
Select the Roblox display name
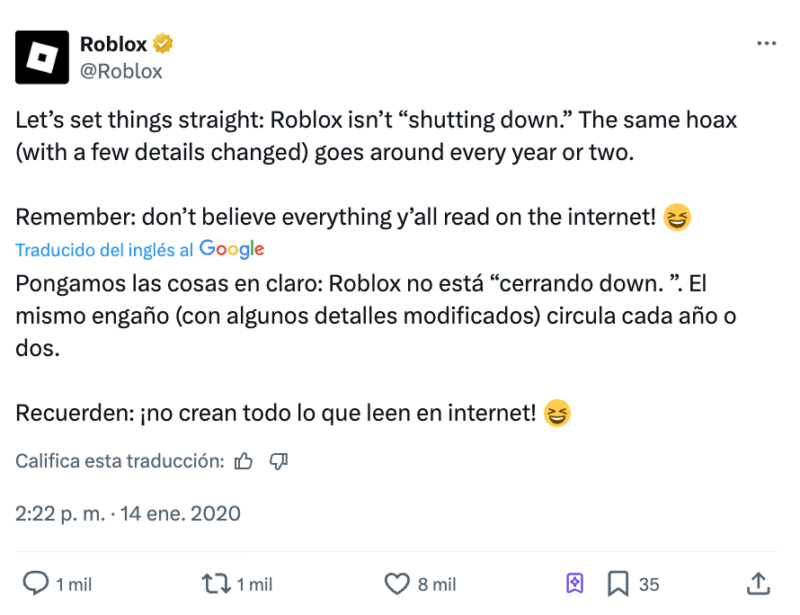[113, 44]
